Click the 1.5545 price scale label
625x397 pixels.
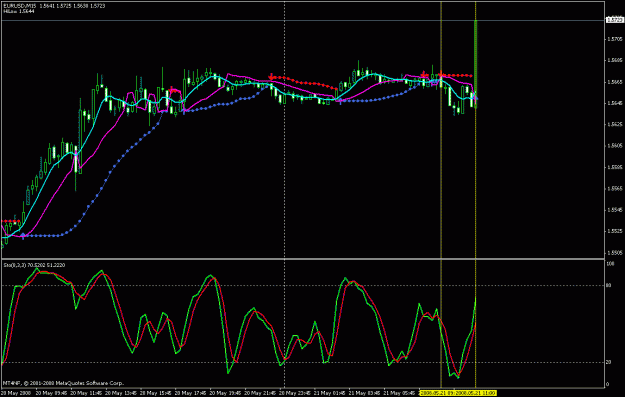pyautogui.click(x=614, y=210)
